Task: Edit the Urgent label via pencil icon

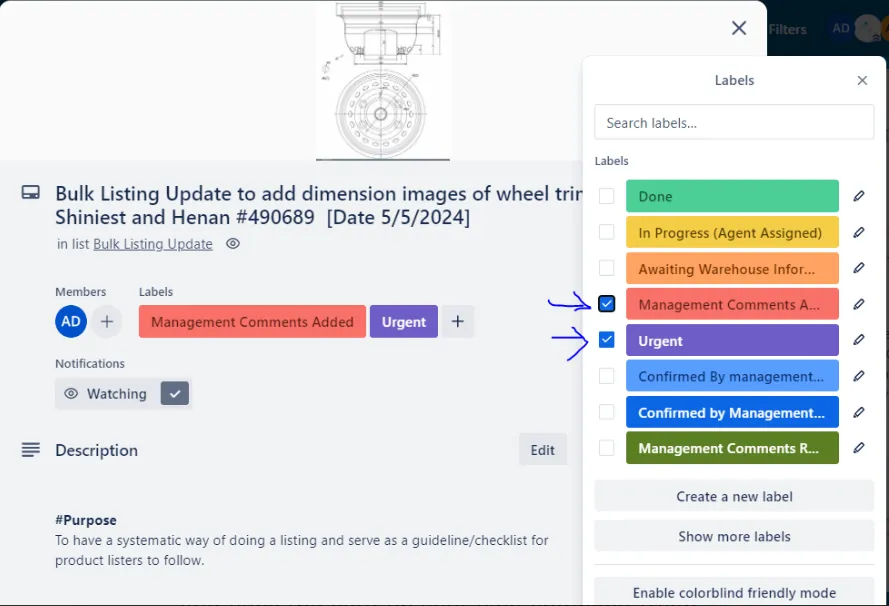Action: pyautogui.click(x=858, y=340)
